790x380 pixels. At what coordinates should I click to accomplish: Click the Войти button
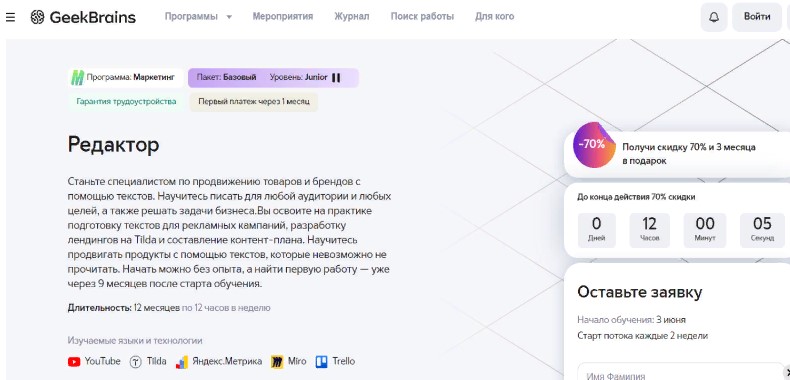(x=757, y=17)
